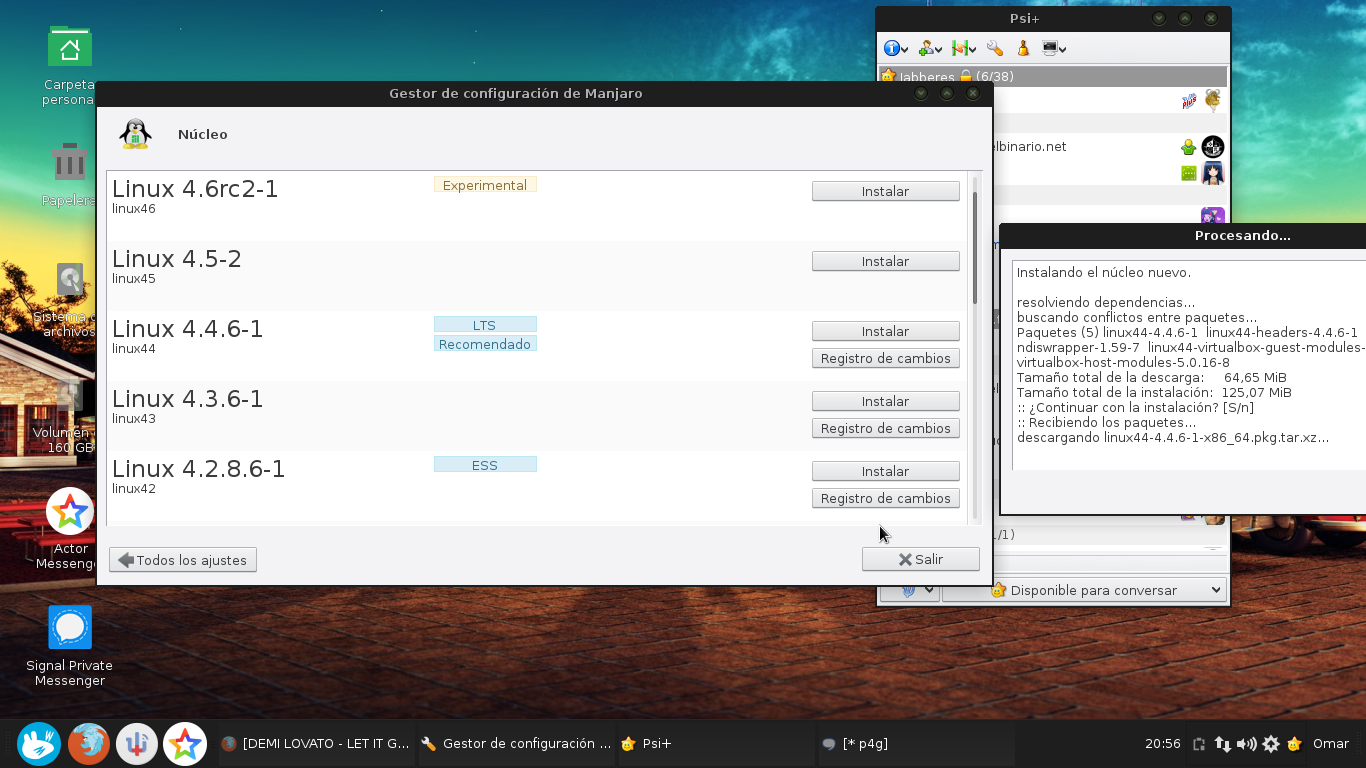Click the Psi+ bell events icon
This screenshot has width=1366, height=768.
point(1023,48)
